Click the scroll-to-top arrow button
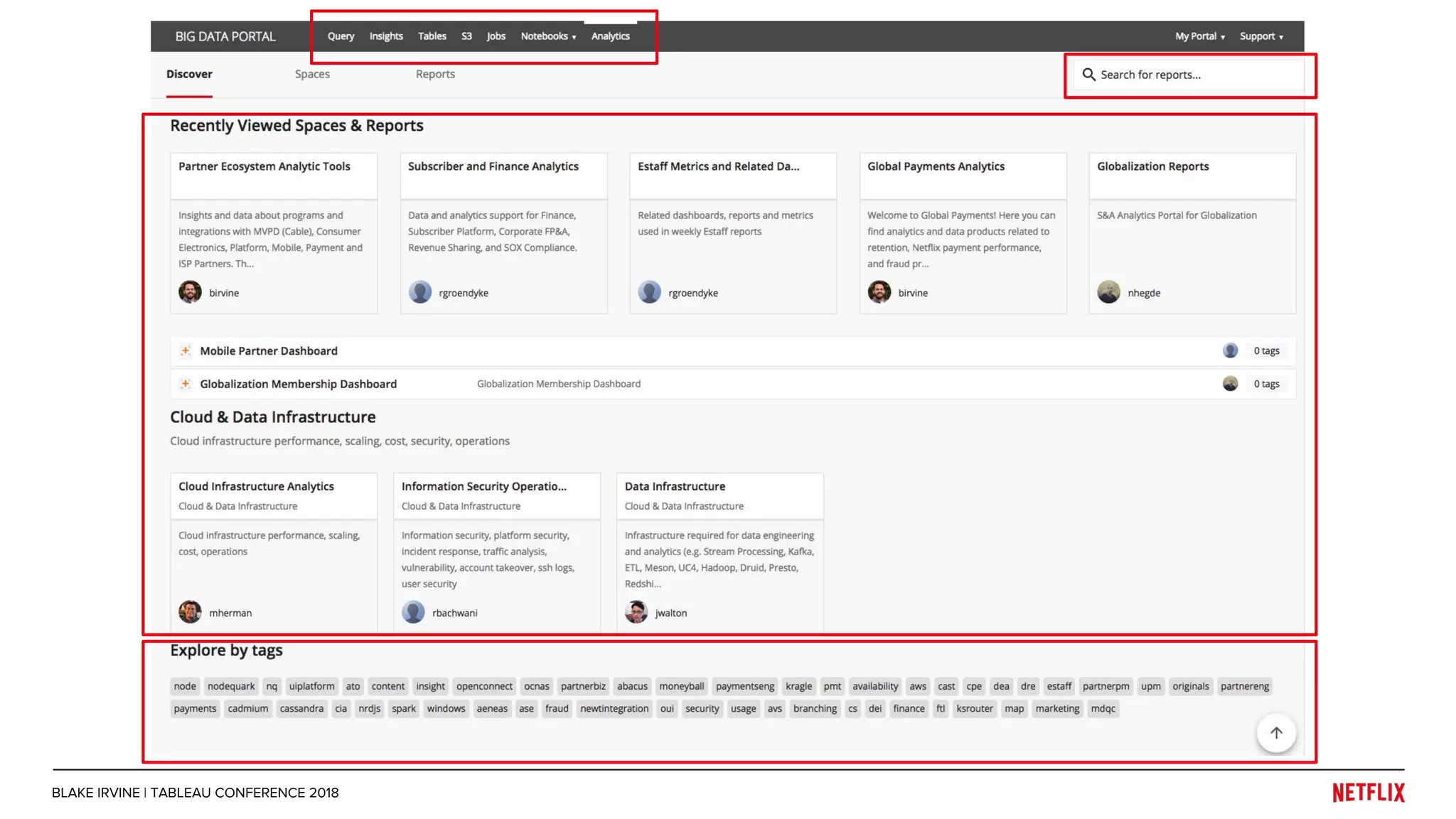Screen dimensions: 1456x819 click(x=1276, y=733)
